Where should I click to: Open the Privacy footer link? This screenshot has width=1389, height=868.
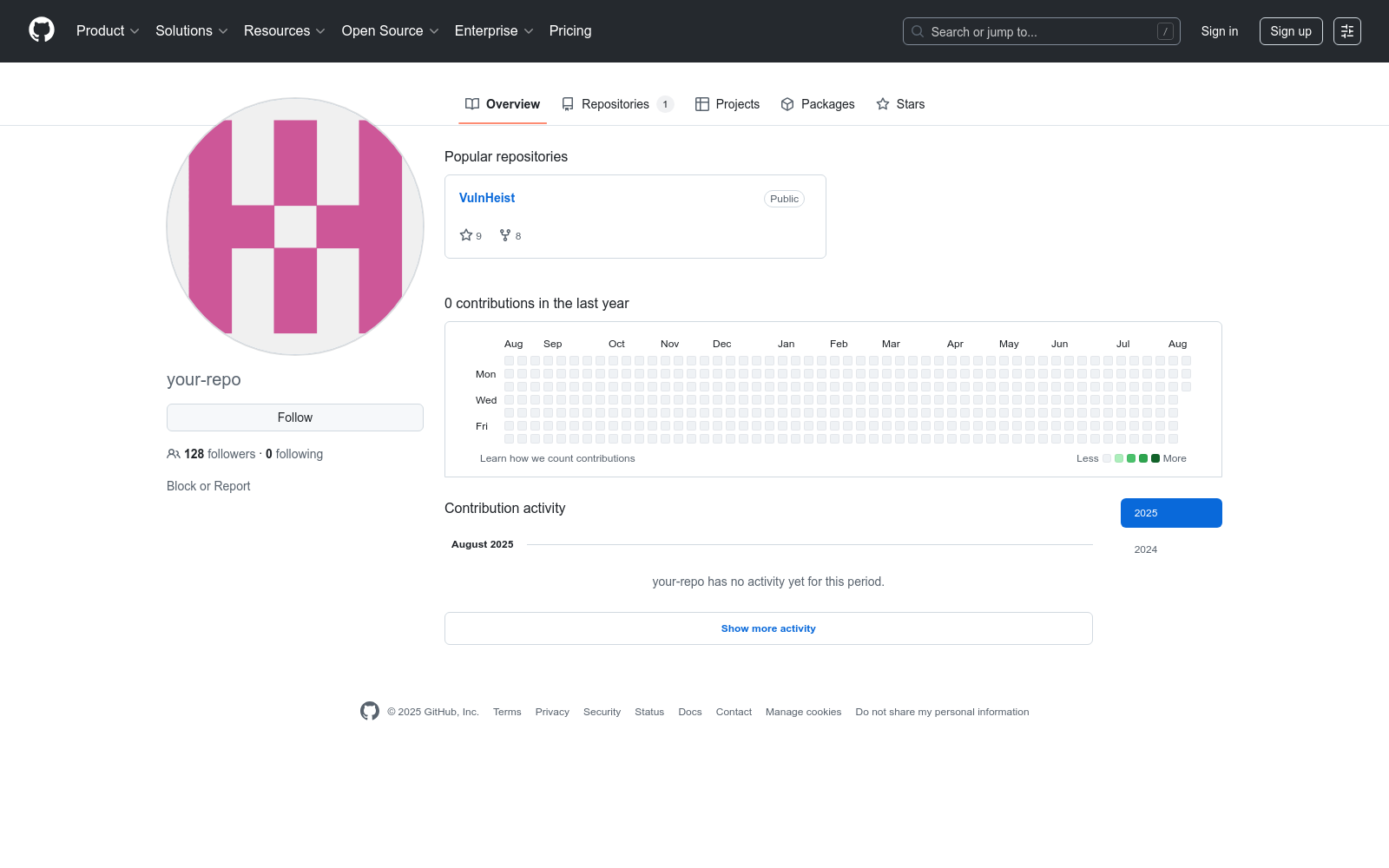click(x=552, y=712)
